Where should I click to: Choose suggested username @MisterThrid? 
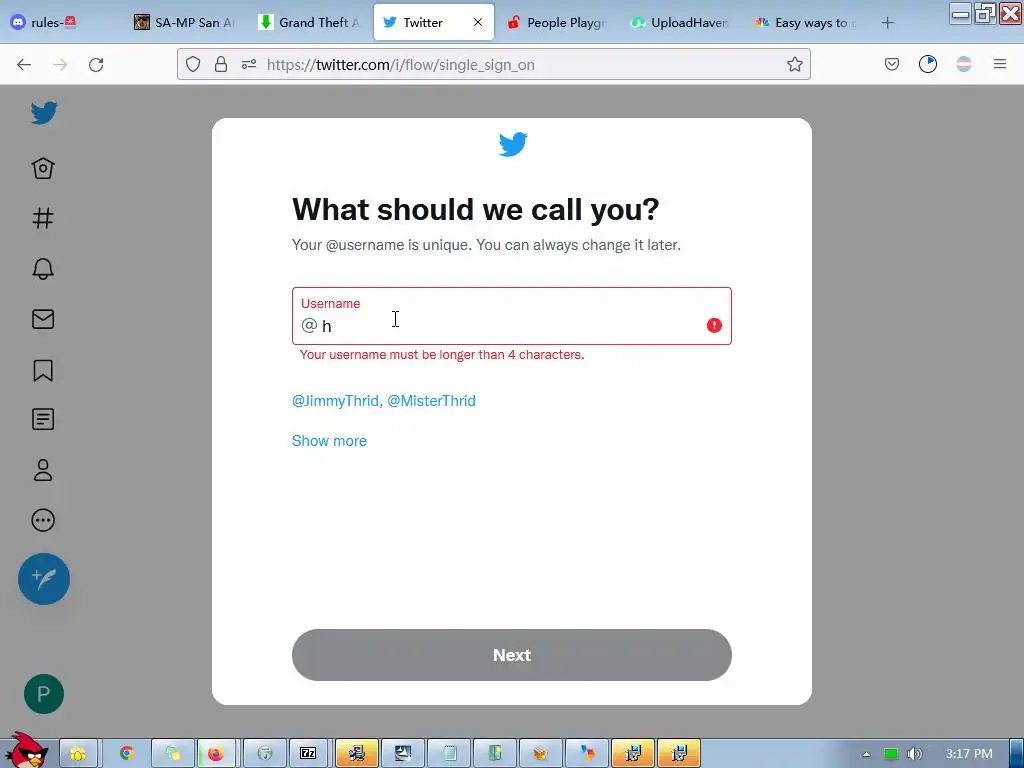point(432,401)
